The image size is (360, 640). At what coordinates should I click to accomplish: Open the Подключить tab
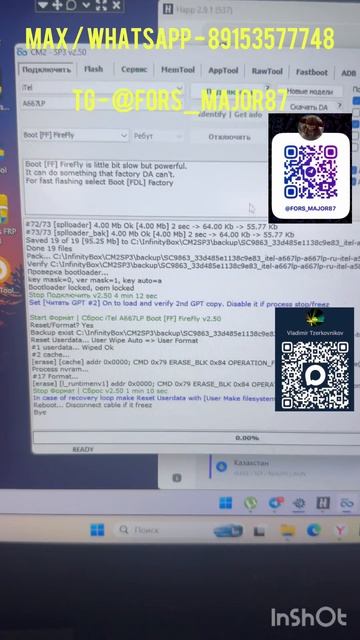46,70
